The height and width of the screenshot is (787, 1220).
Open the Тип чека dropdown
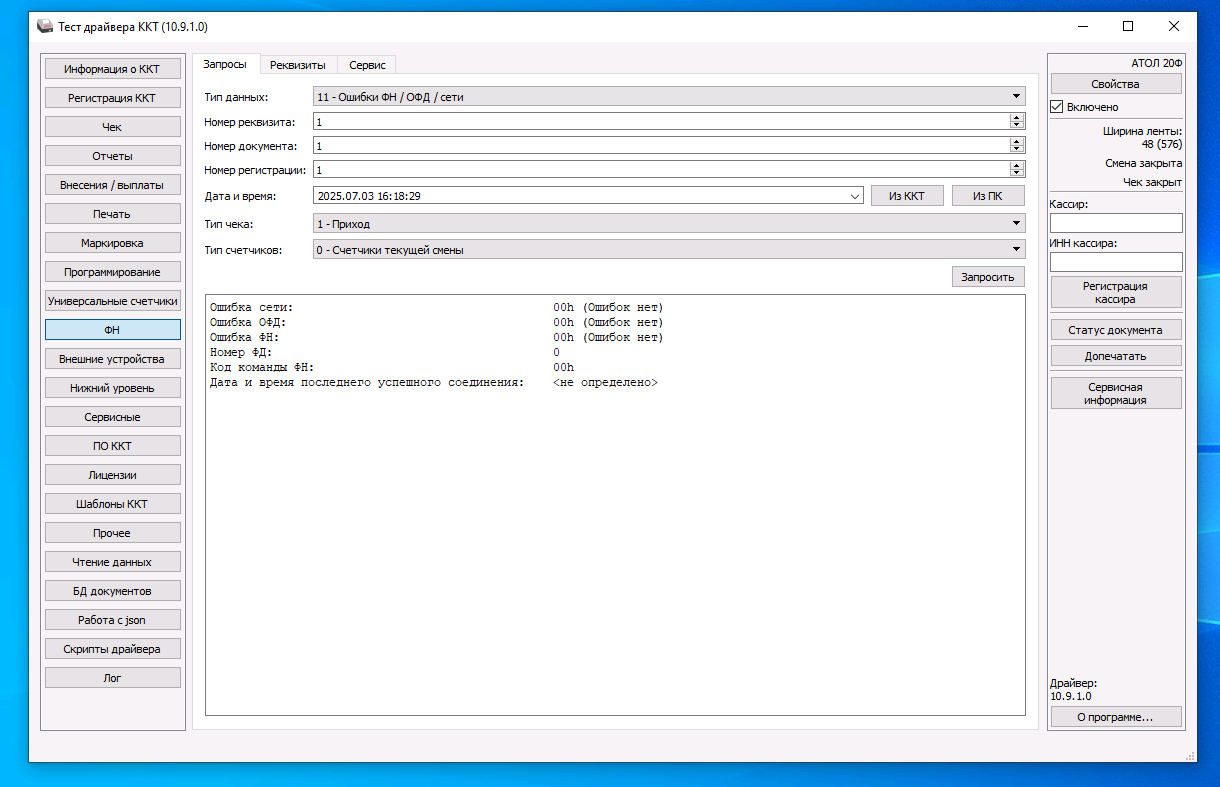click(669, 224)
